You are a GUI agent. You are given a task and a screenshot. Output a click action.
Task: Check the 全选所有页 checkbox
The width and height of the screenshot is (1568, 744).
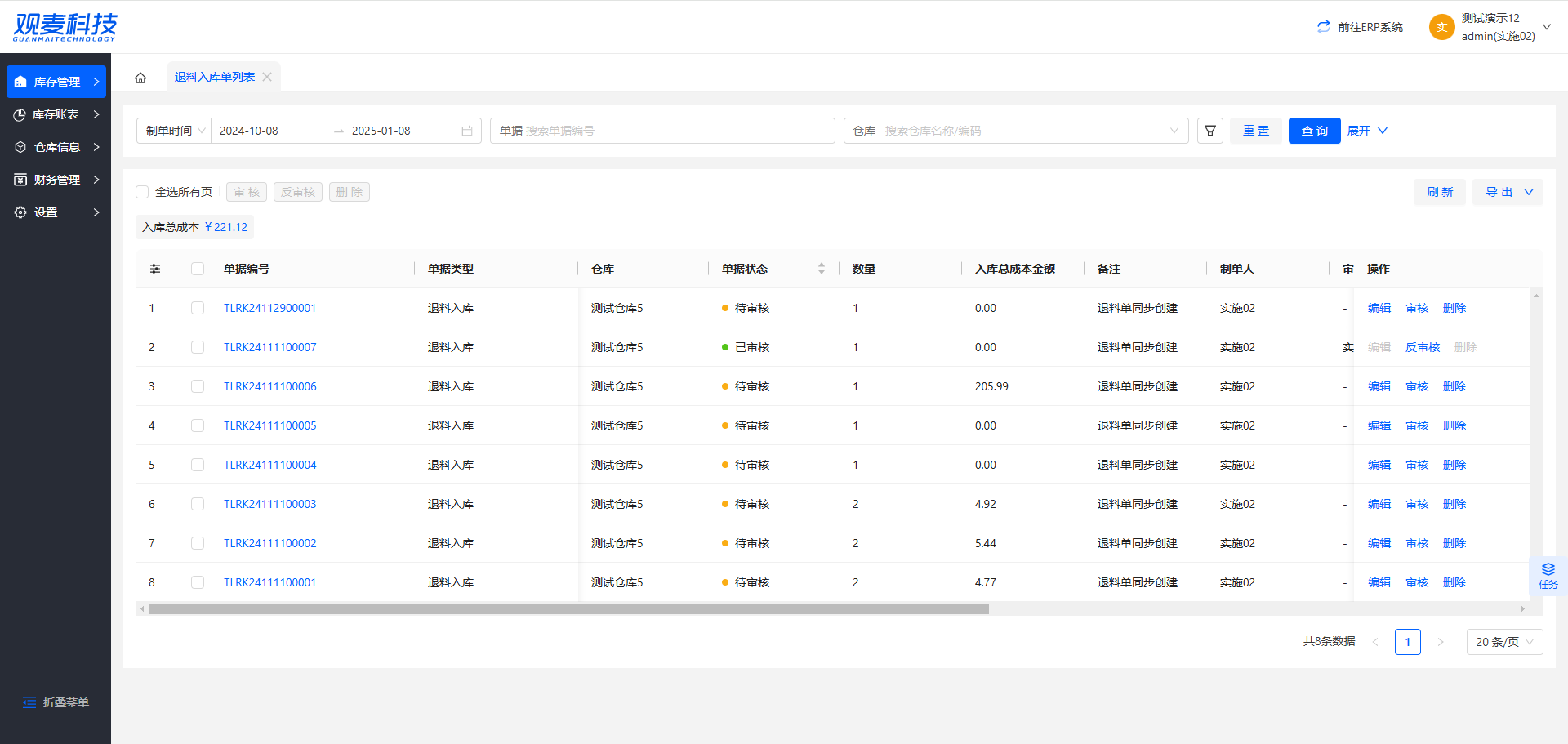(x=142, y=192)
